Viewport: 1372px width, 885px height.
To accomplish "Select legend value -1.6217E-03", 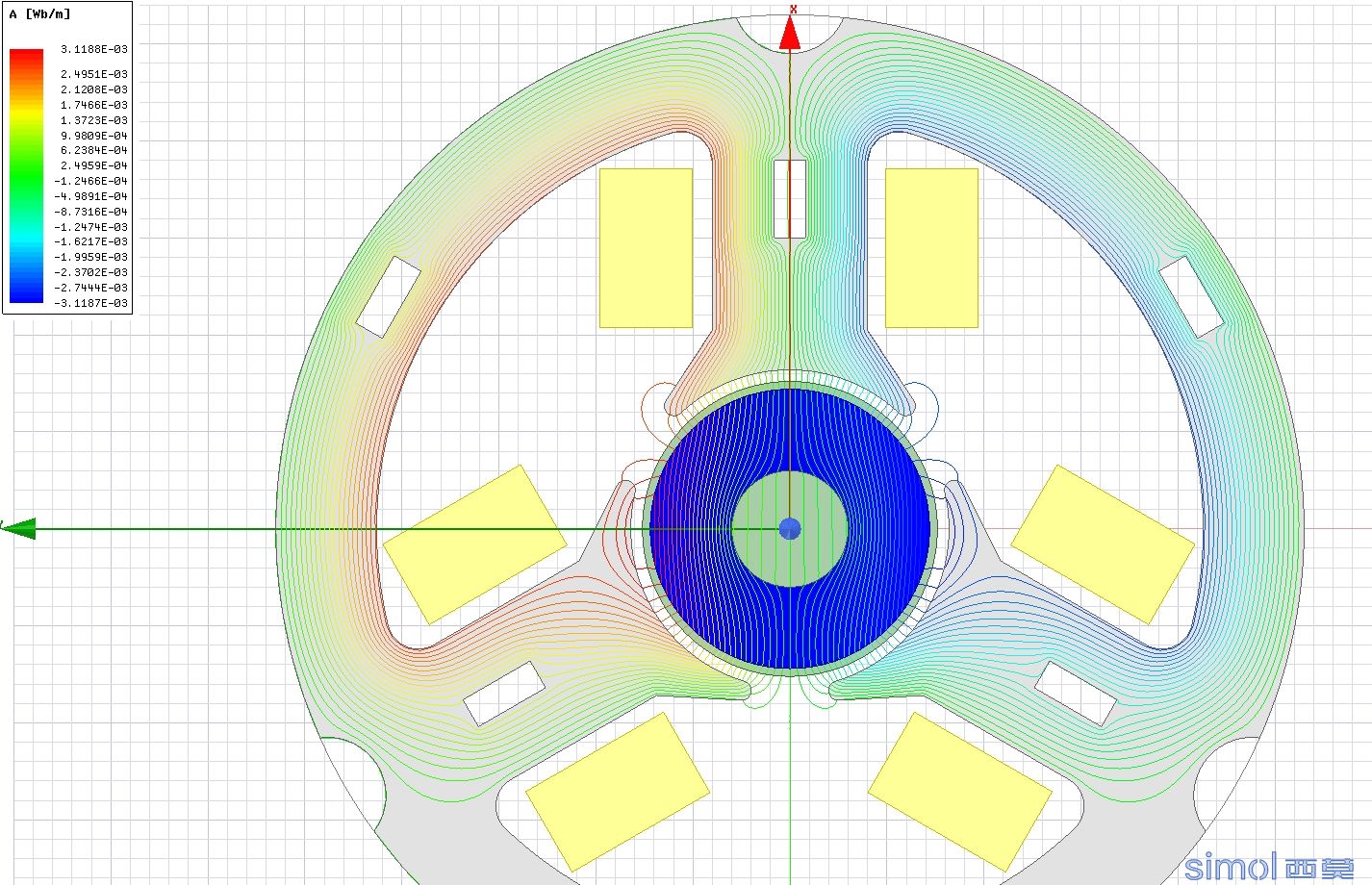I will click(x=91, y=241).
